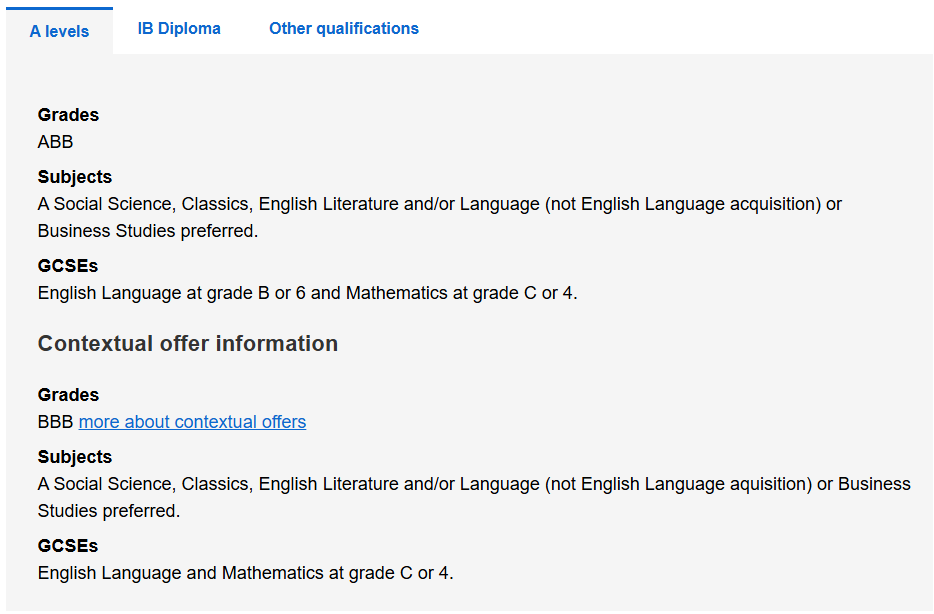The width and height of the screenshot is (934, 614).
Task: Click the GCSEs heading in contextual section
Action: click(x=68, y=546)
